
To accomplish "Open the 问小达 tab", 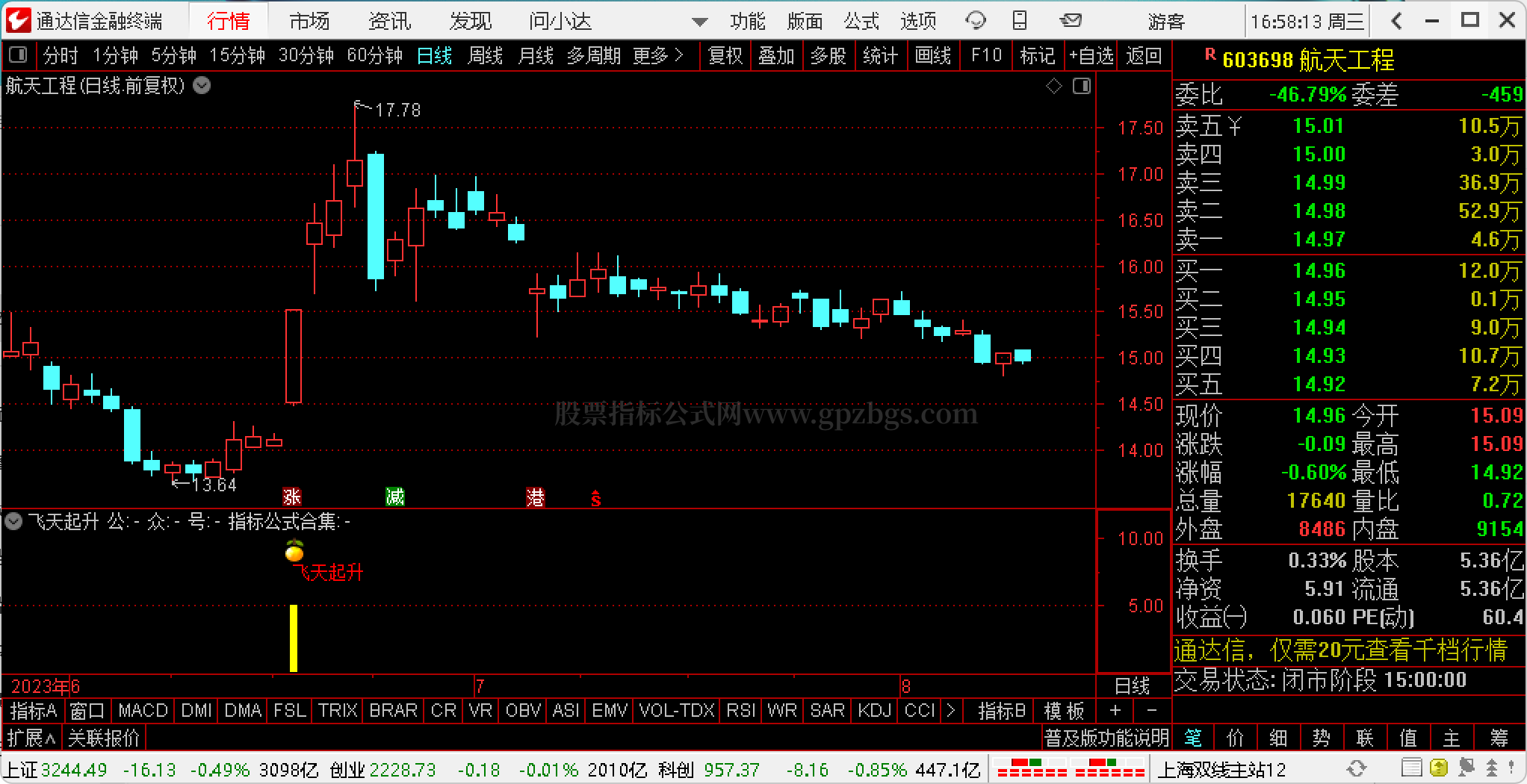I will click(x=560, y=21).
